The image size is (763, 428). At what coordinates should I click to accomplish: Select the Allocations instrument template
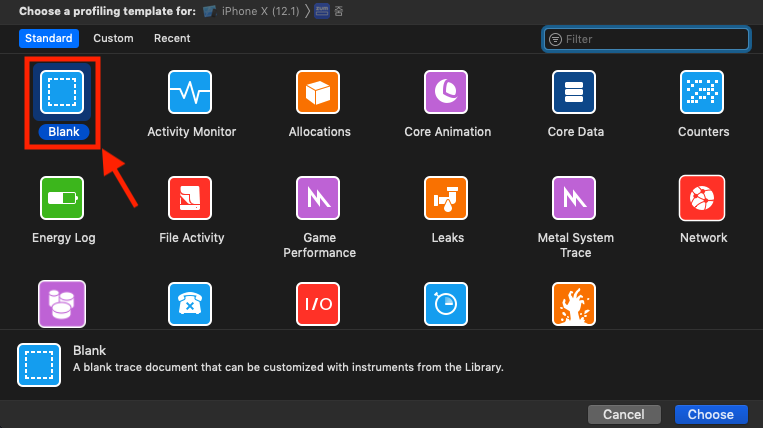[x=319, y=93]
